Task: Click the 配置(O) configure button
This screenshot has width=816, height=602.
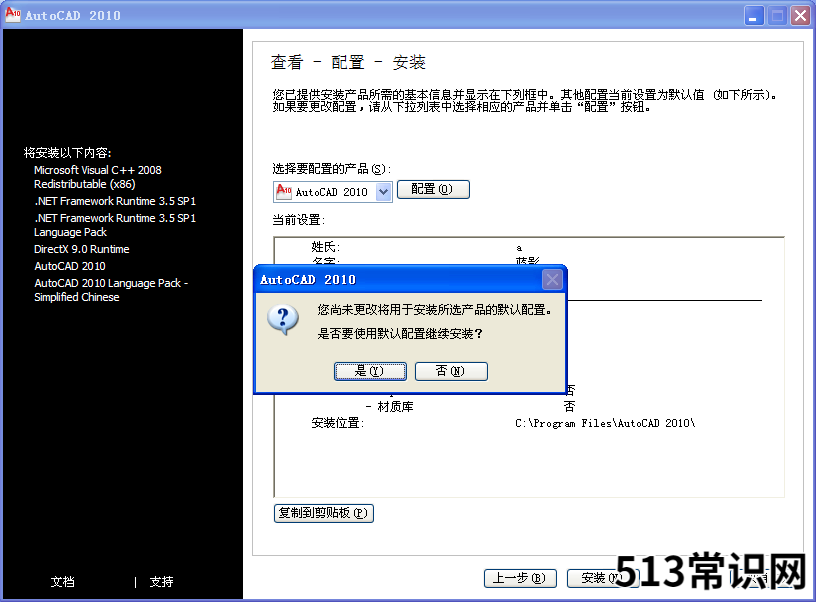Action: pos(433,189)
